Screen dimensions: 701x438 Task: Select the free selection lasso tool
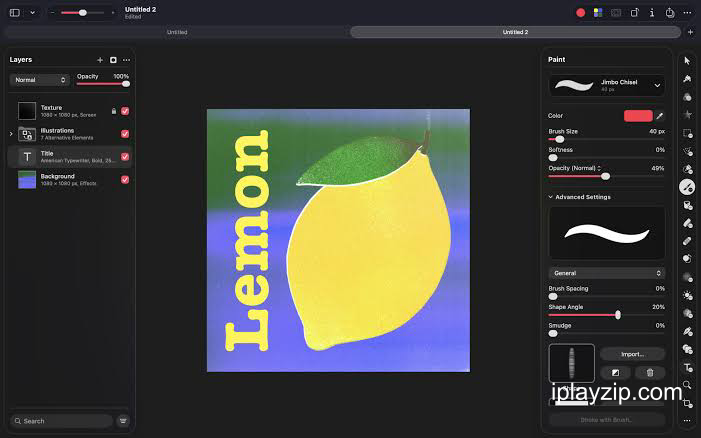687,152
